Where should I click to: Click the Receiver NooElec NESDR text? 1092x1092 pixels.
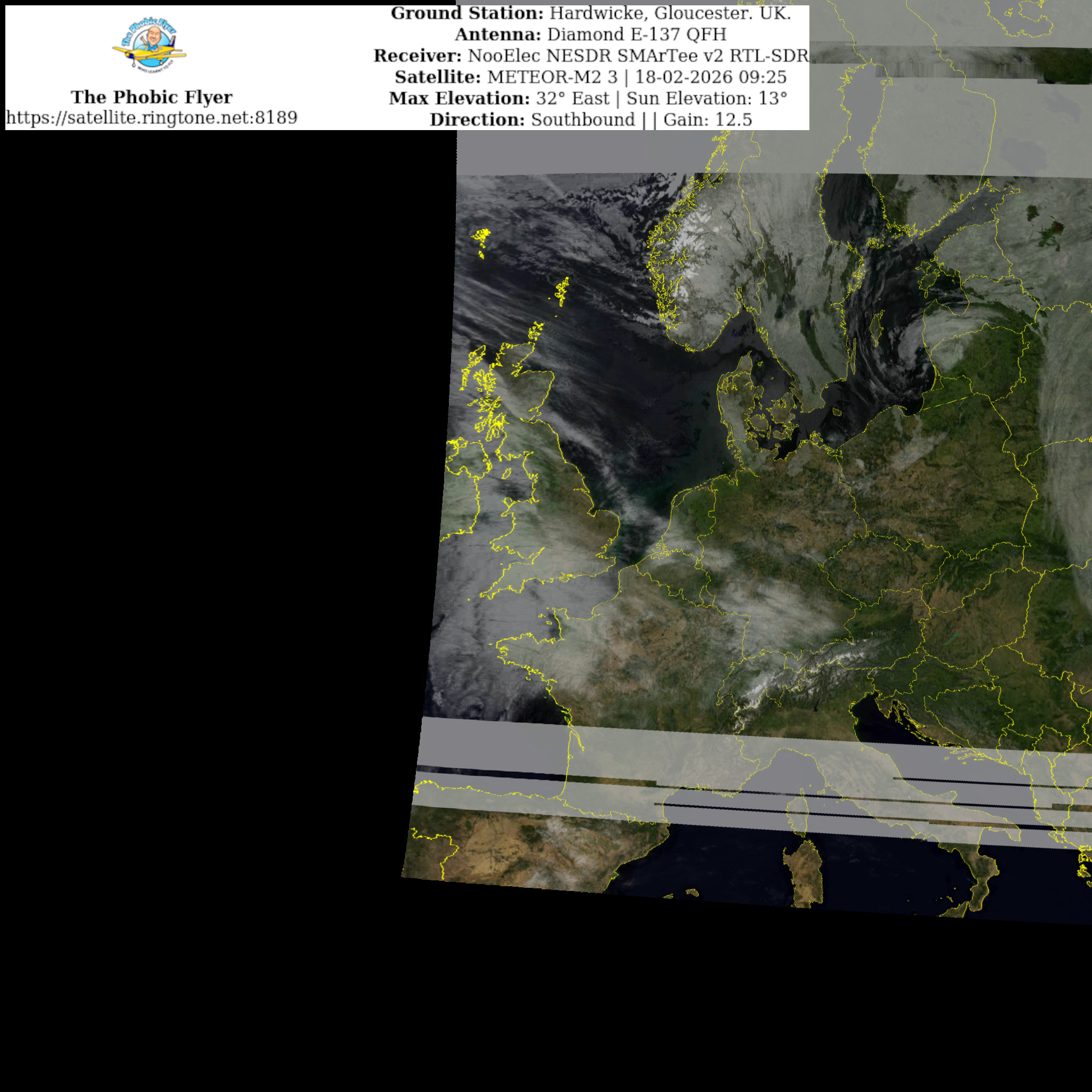coord(591,56)
